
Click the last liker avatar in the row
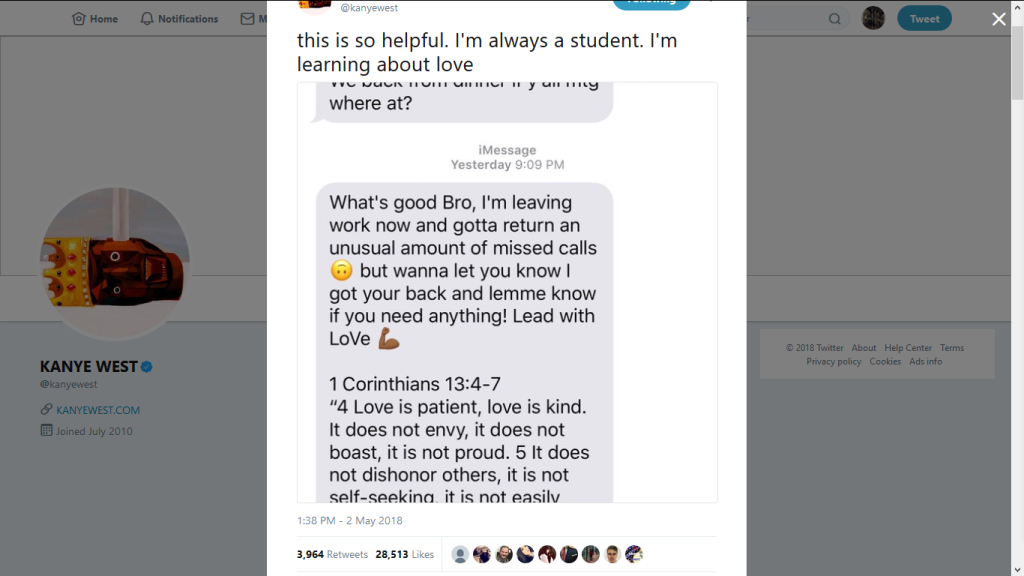634,554
